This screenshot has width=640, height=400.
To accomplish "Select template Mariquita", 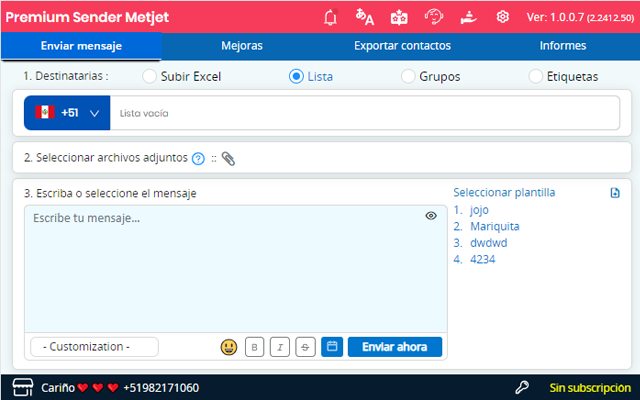I will [494, 227].
